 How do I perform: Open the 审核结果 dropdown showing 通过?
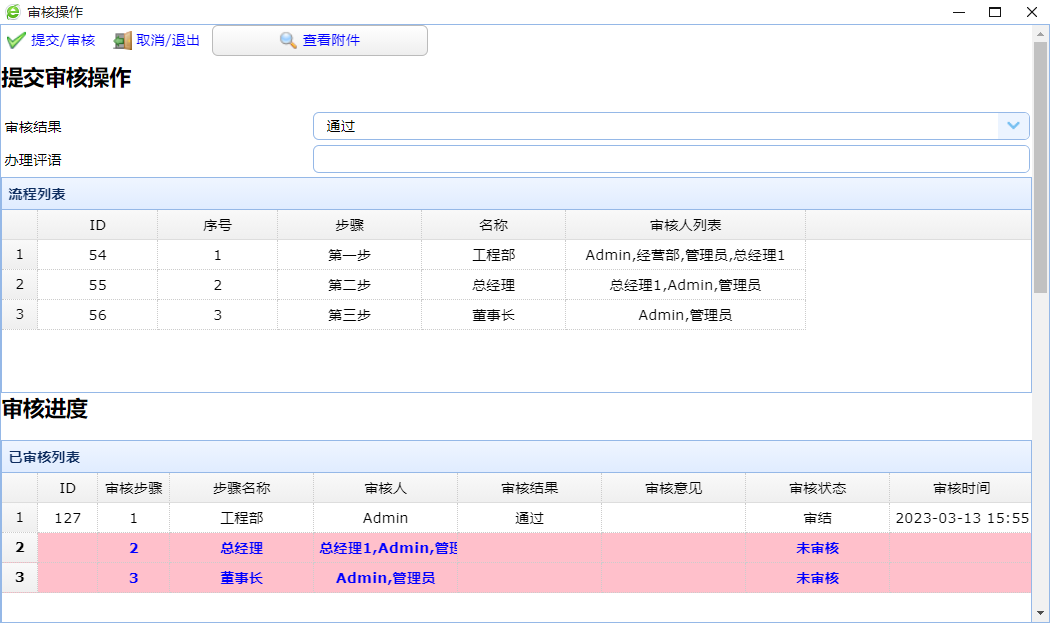click(x=1013, y=126)
